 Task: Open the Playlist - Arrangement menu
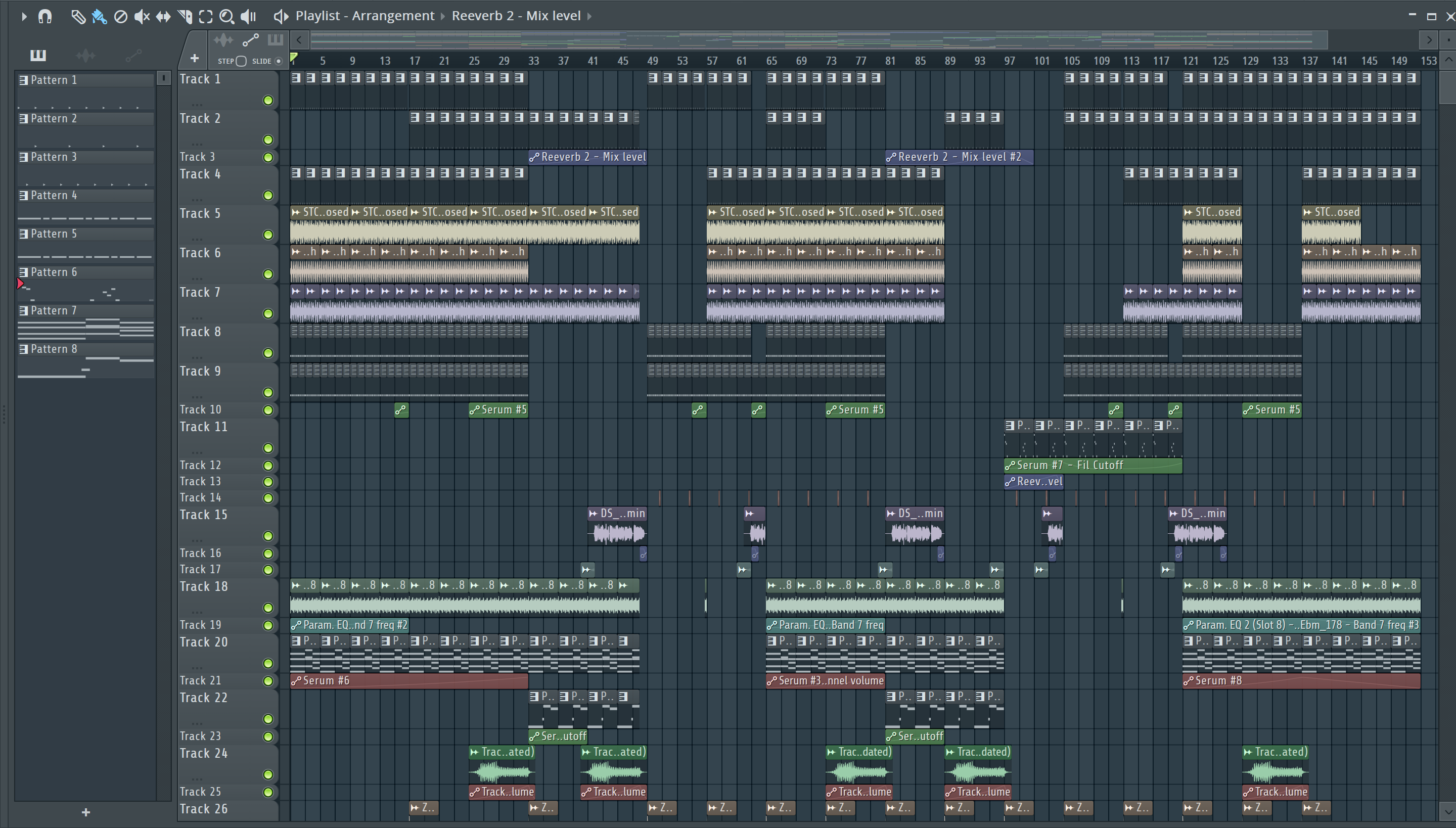point(365,16)
